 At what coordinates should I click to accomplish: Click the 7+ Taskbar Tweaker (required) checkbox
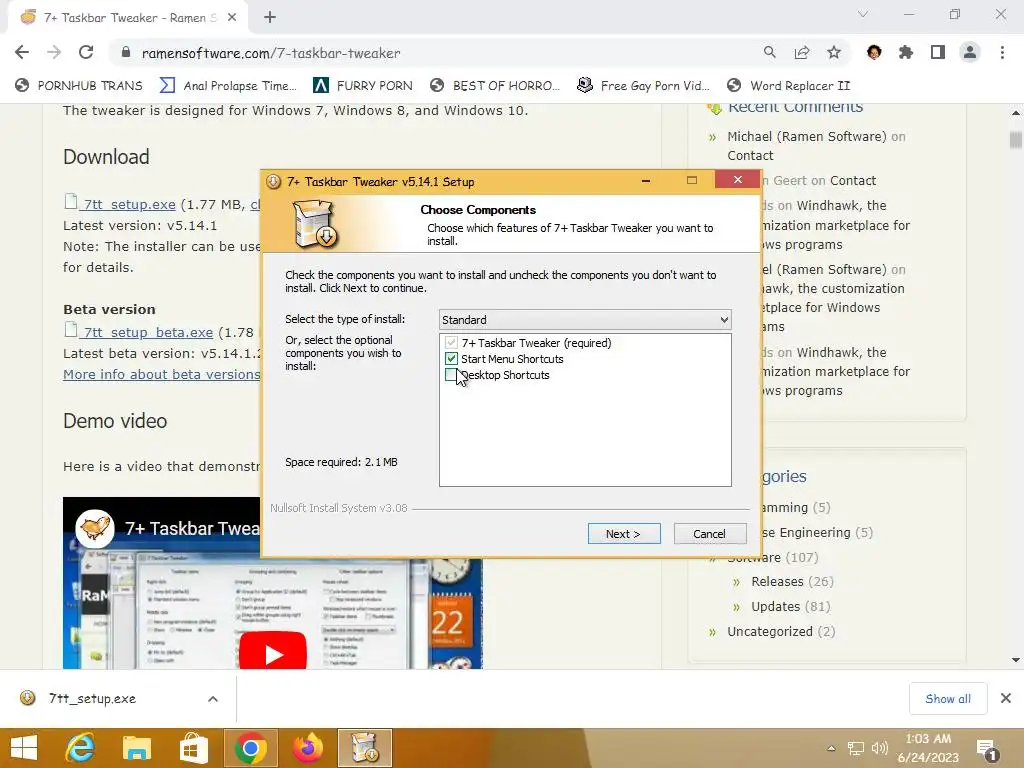pos(451,343)
